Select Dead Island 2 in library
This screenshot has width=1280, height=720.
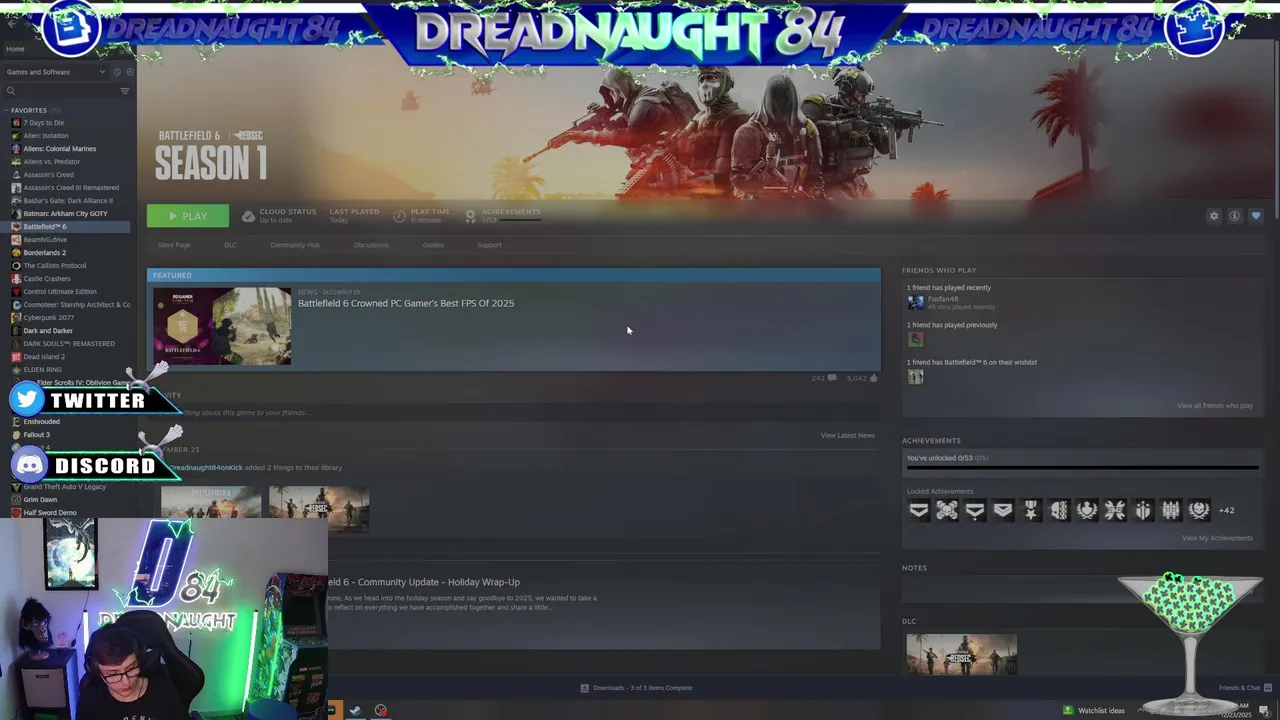click(x=44, y=357)
